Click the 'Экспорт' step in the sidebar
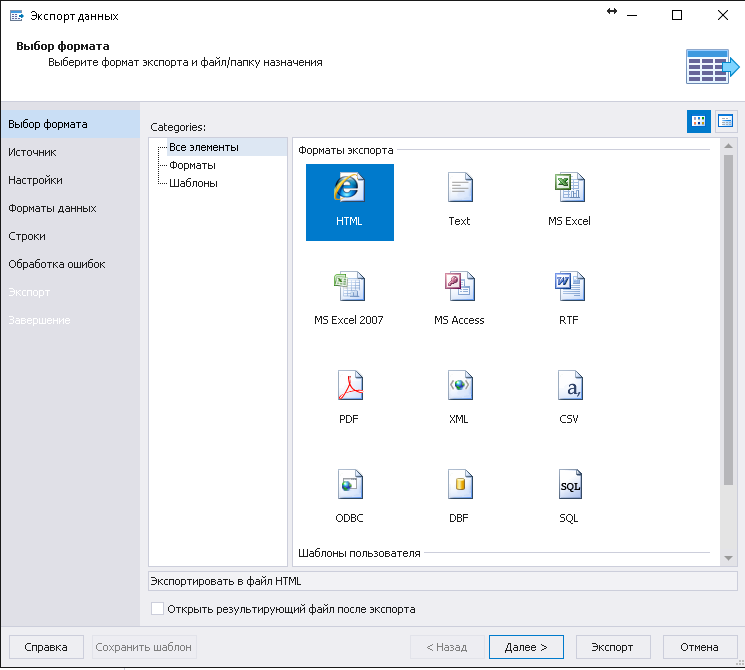The image size is (745, 670). click(x=70, y=292)
